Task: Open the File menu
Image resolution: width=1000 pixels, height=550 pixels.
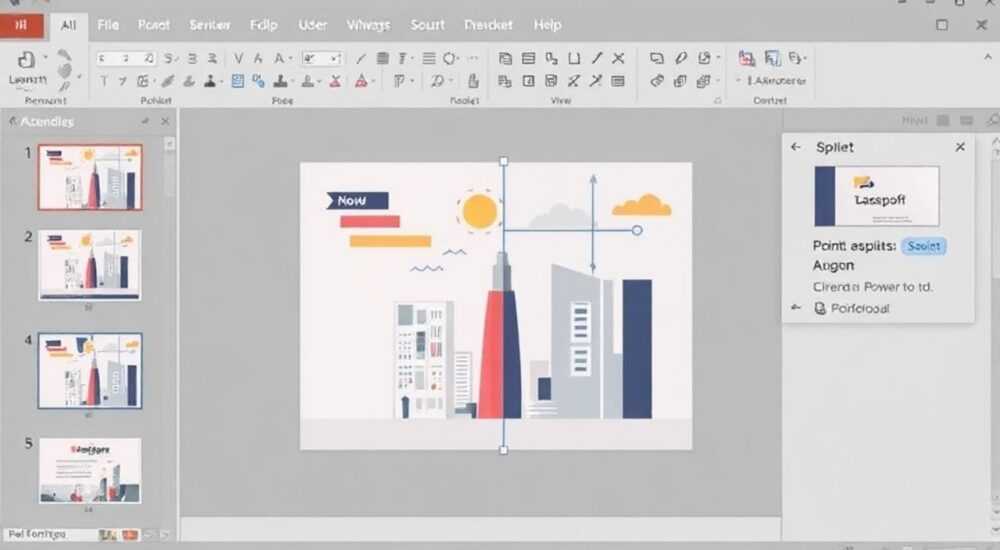Action: (x=108, y=25)
